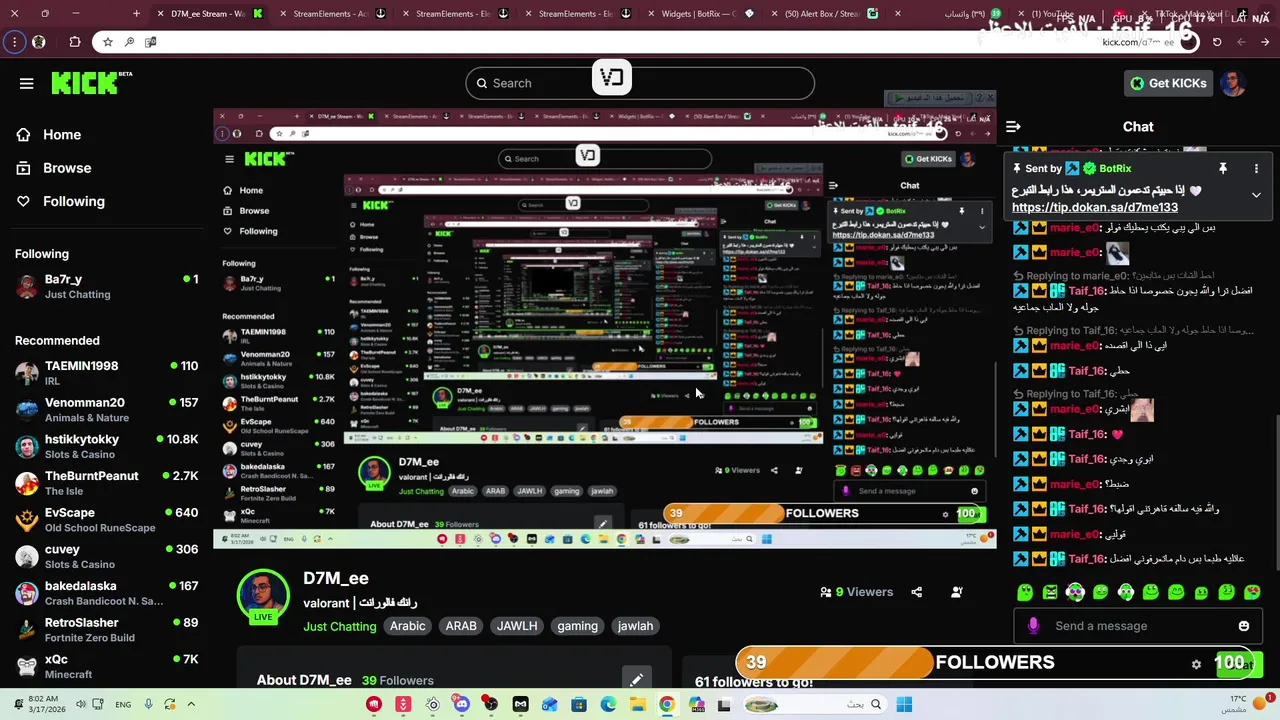
Task: Select the jawlah tag
Action: 635,626
